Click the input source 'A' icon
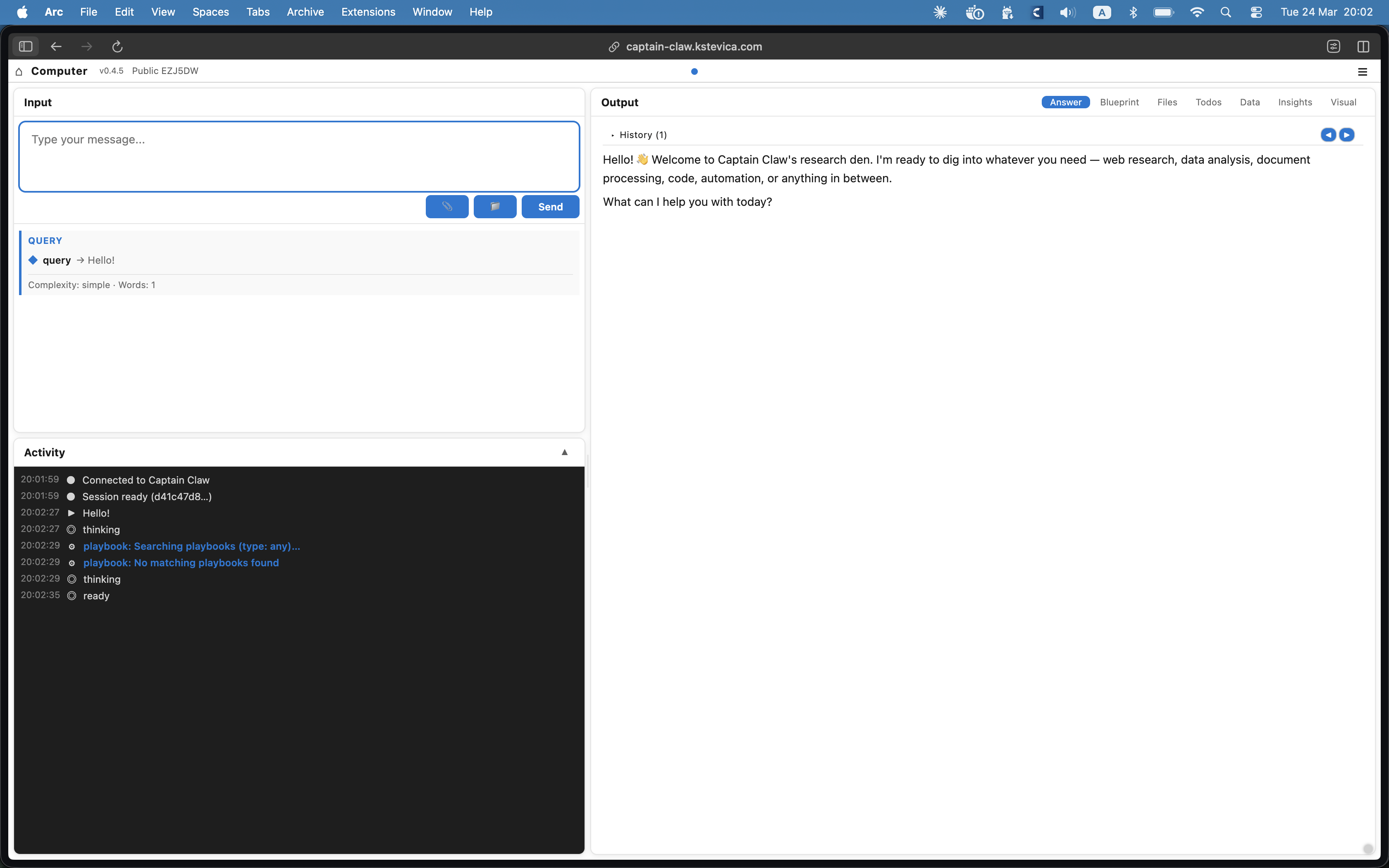Image resolution: width=1389 pixels, height=868 pixels. 1101,12
